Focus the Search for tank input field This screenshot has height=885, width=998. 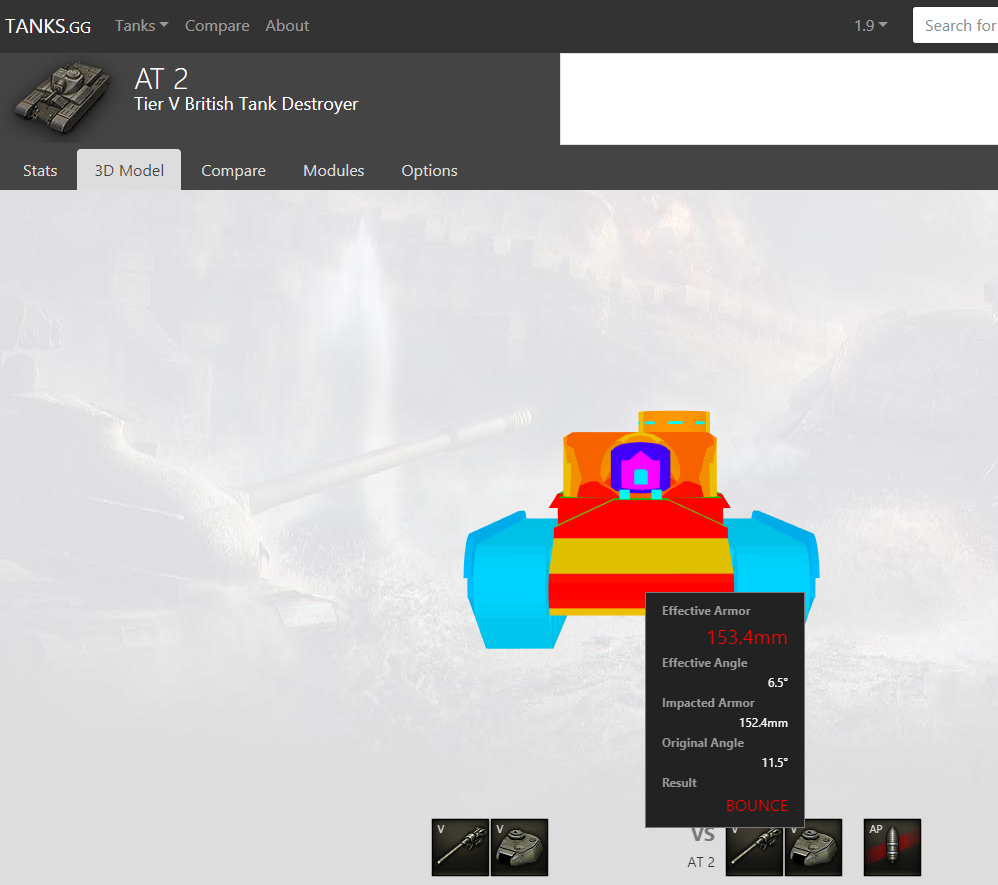[x=955, y=25]
